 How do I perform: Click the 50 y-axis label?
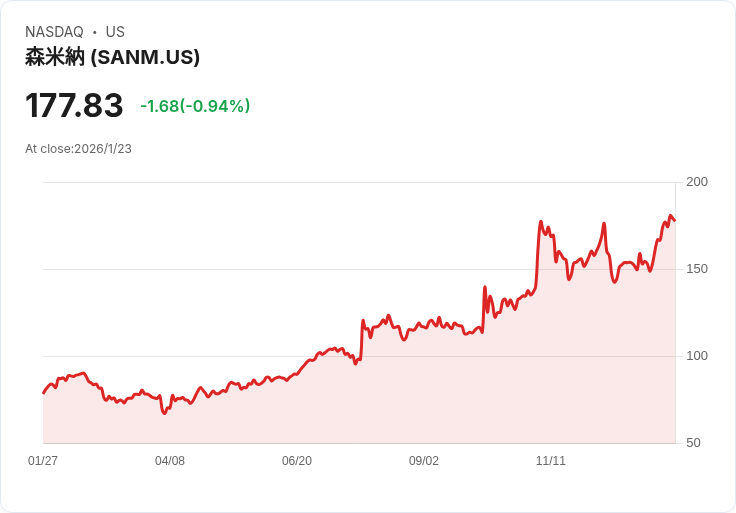693,443
